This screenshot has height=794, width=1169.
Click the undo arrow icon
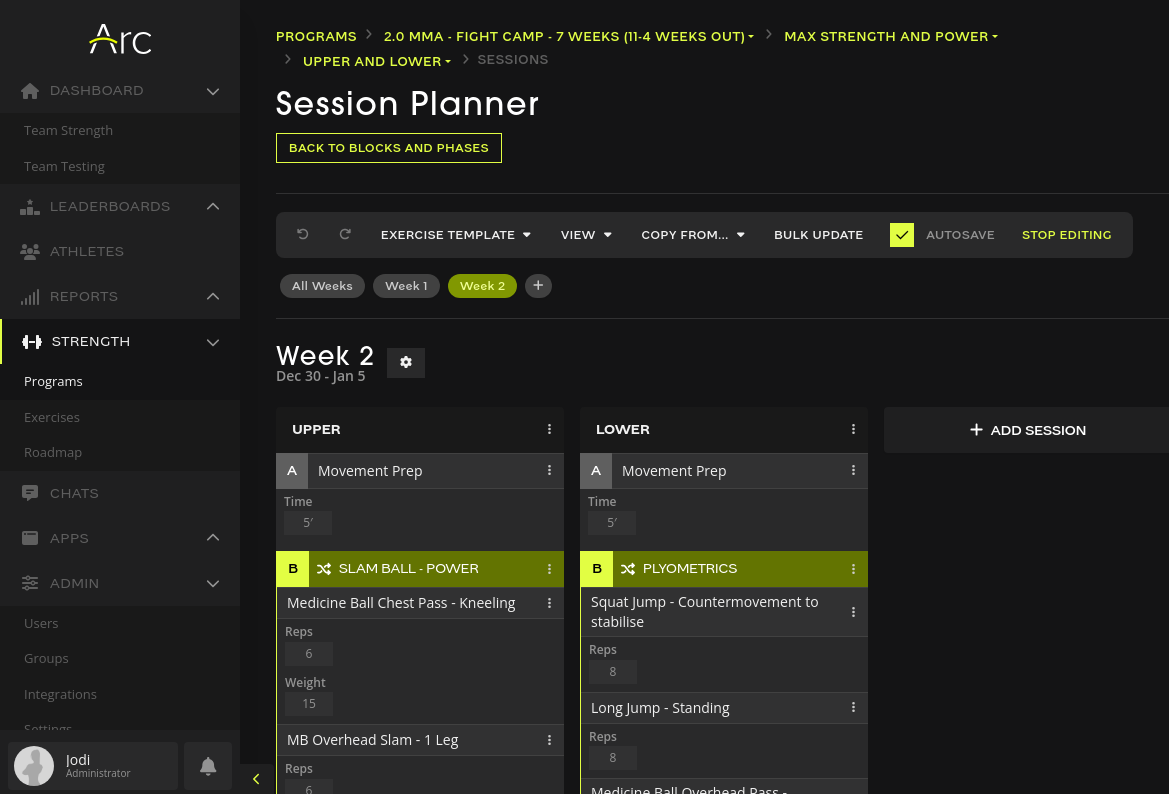tap(303, 235)
